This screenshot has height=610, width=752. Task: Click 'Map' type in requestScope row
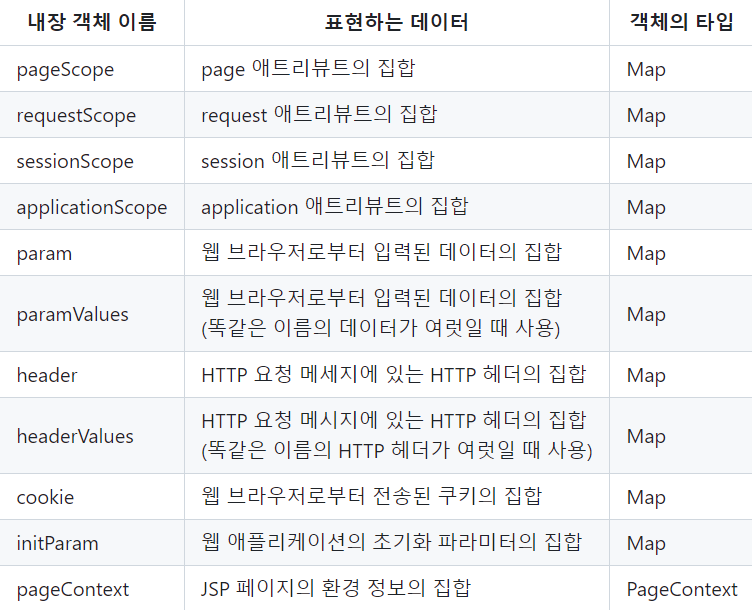646,116
